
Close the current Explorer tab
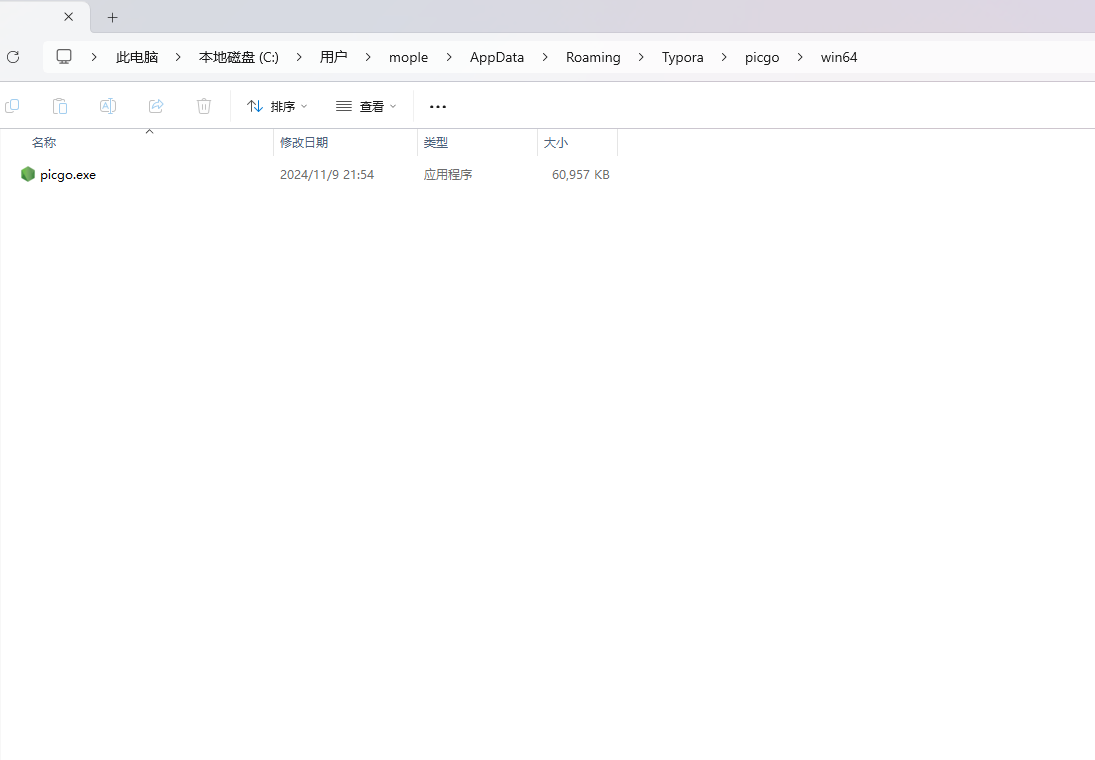coord(69,17)
